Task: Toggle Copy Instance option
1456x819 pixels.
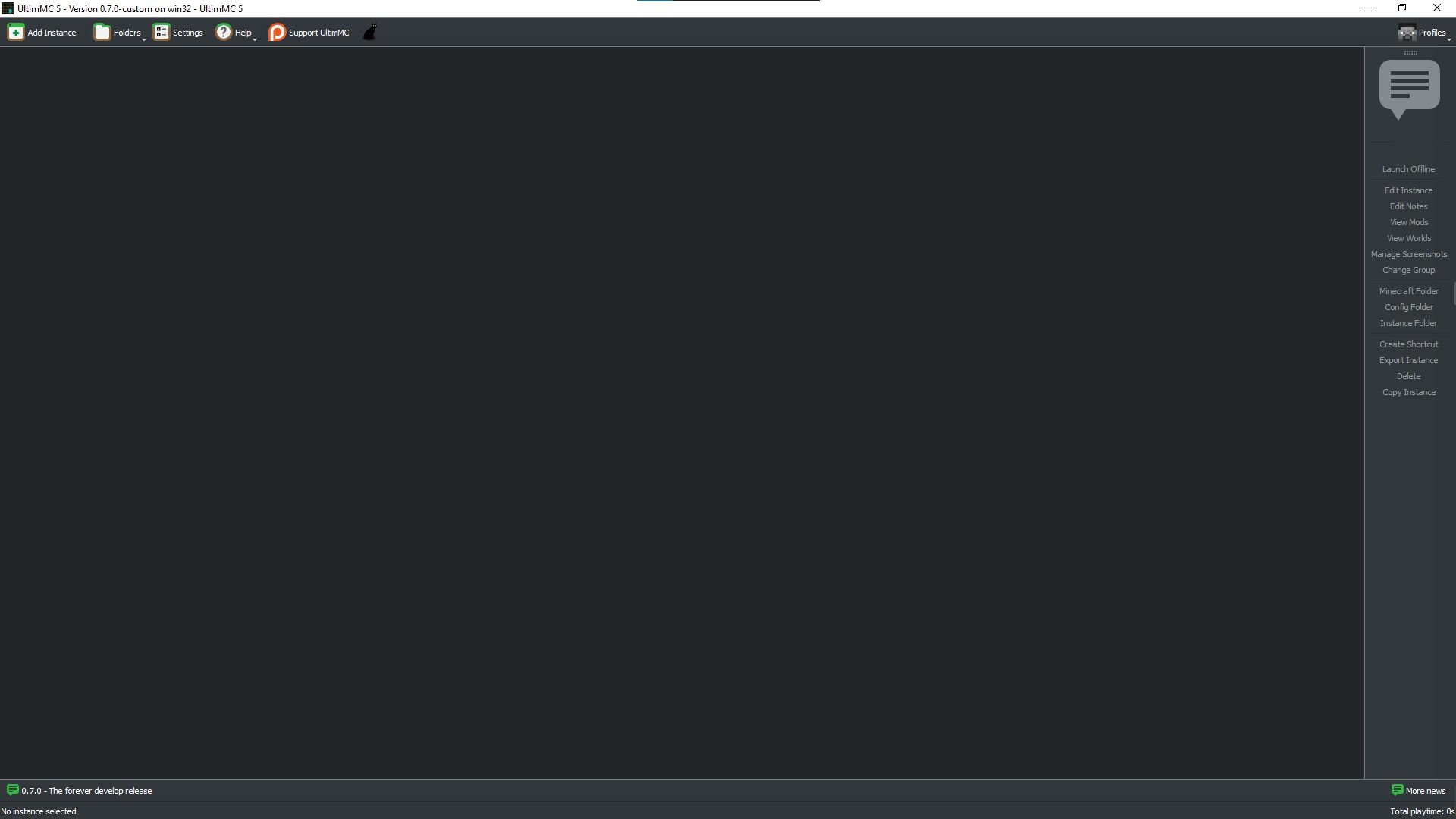Action: (1408, 391)
